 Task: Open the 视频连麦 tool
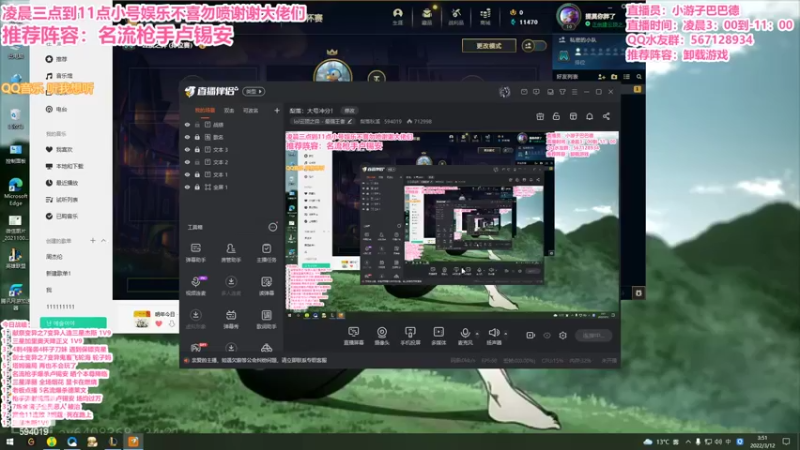point(195,286)
